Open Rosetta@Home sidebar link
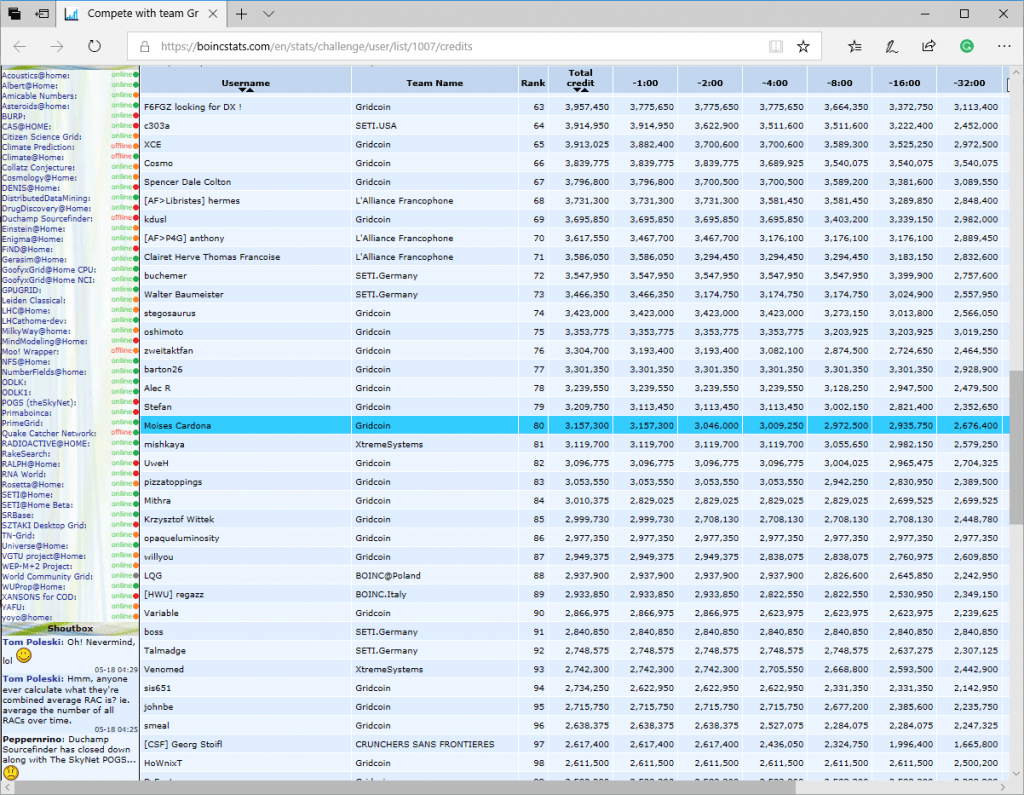 pos(33,485)
